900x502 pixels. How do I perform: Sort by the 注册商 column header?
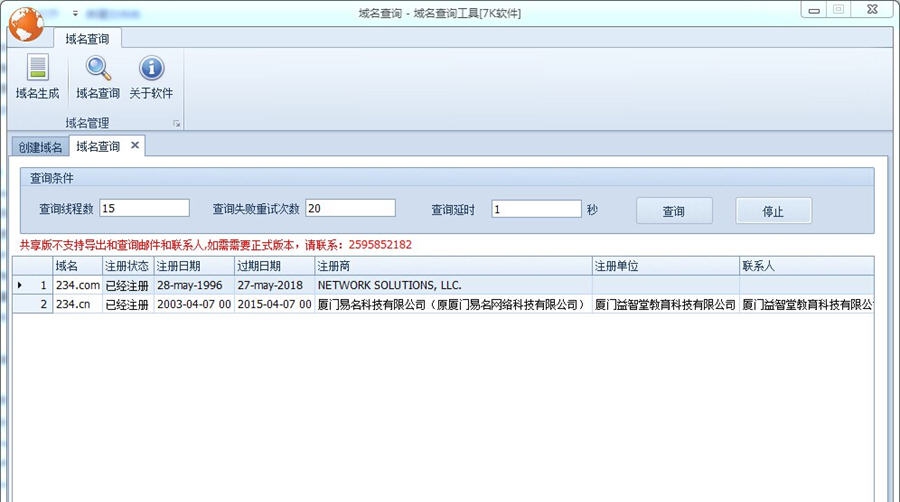pyautogui.click(x=453, y=266)
